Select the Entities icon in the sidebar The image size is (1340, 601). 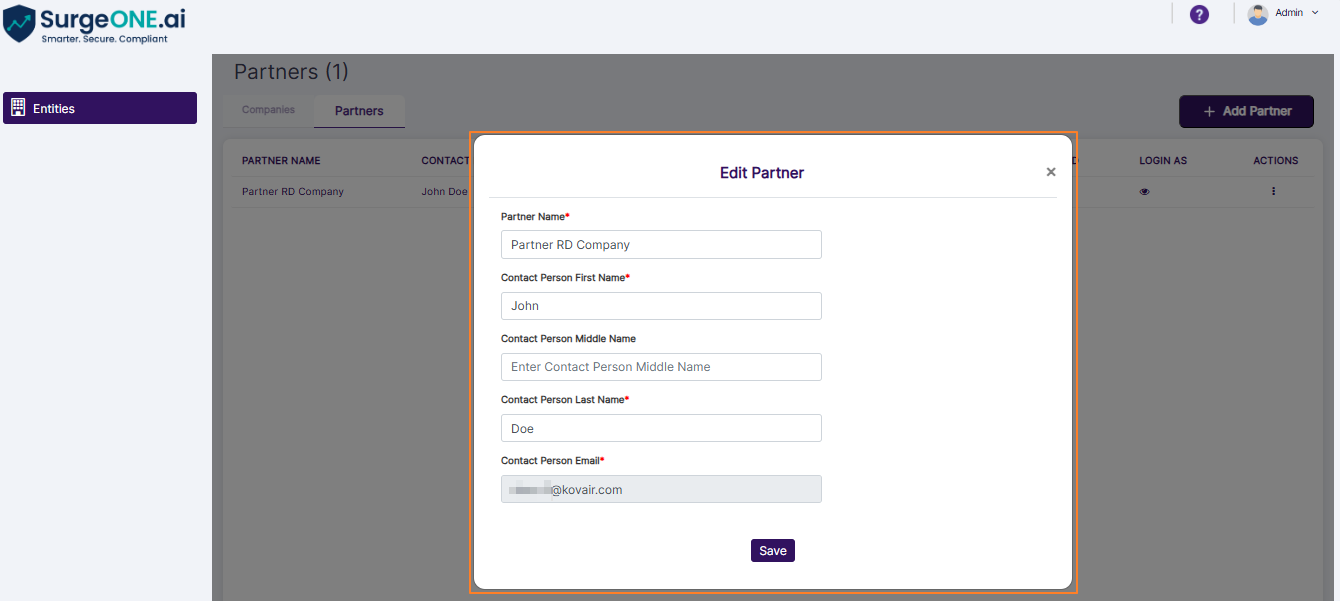pyautogui.click(x=18, y=107)
